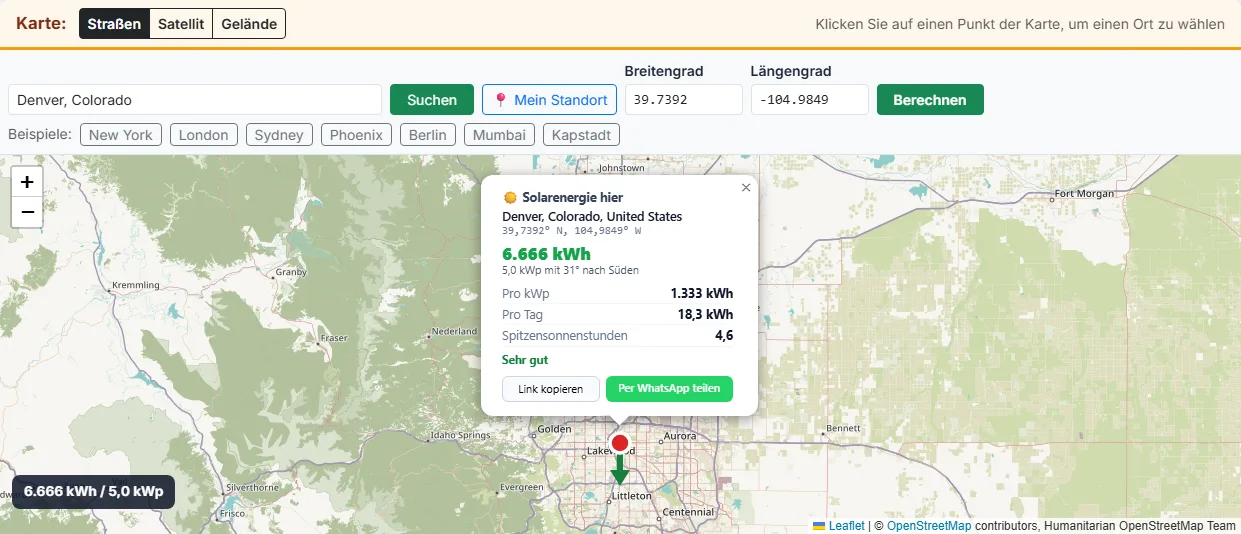
Task: Click the green 6.666 kWh value
Action: [546, 254]
